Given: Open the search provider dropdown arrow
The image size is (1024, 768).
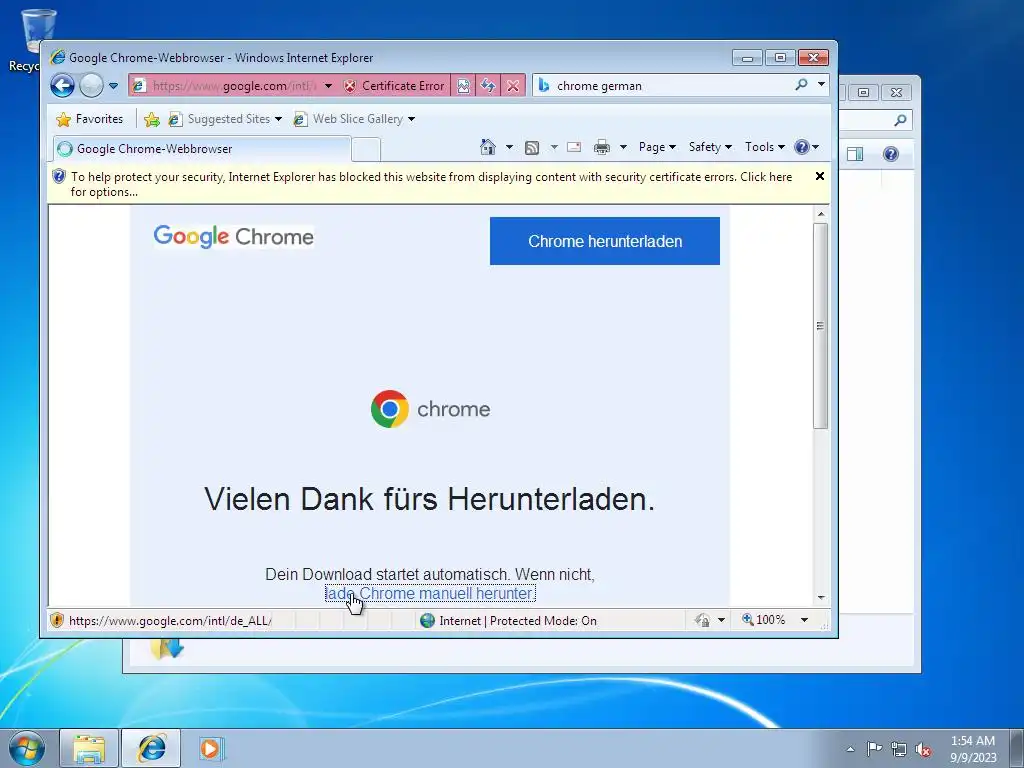Looking at the screenshot, I should (821, 85).
